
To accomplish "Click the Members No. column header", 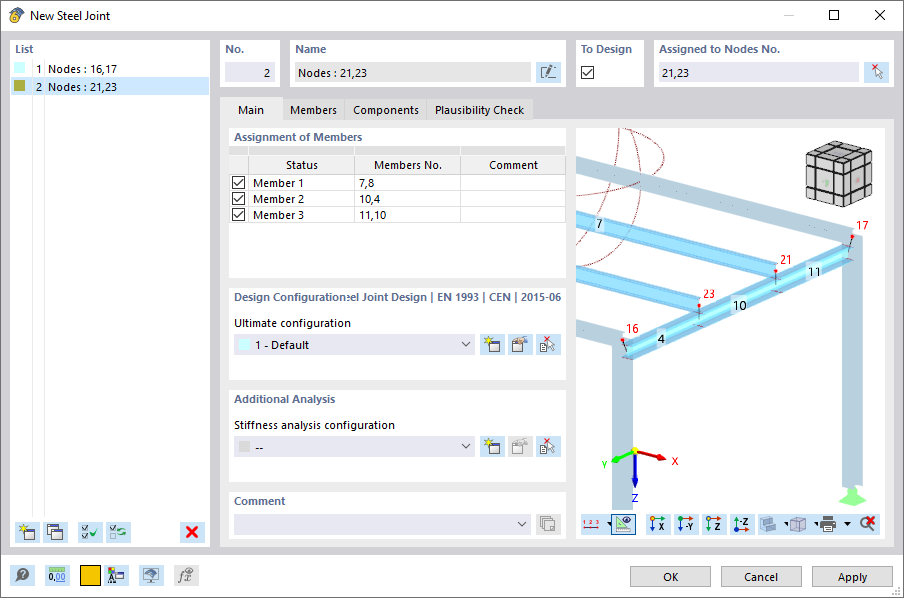I will [x=407, y=165].
